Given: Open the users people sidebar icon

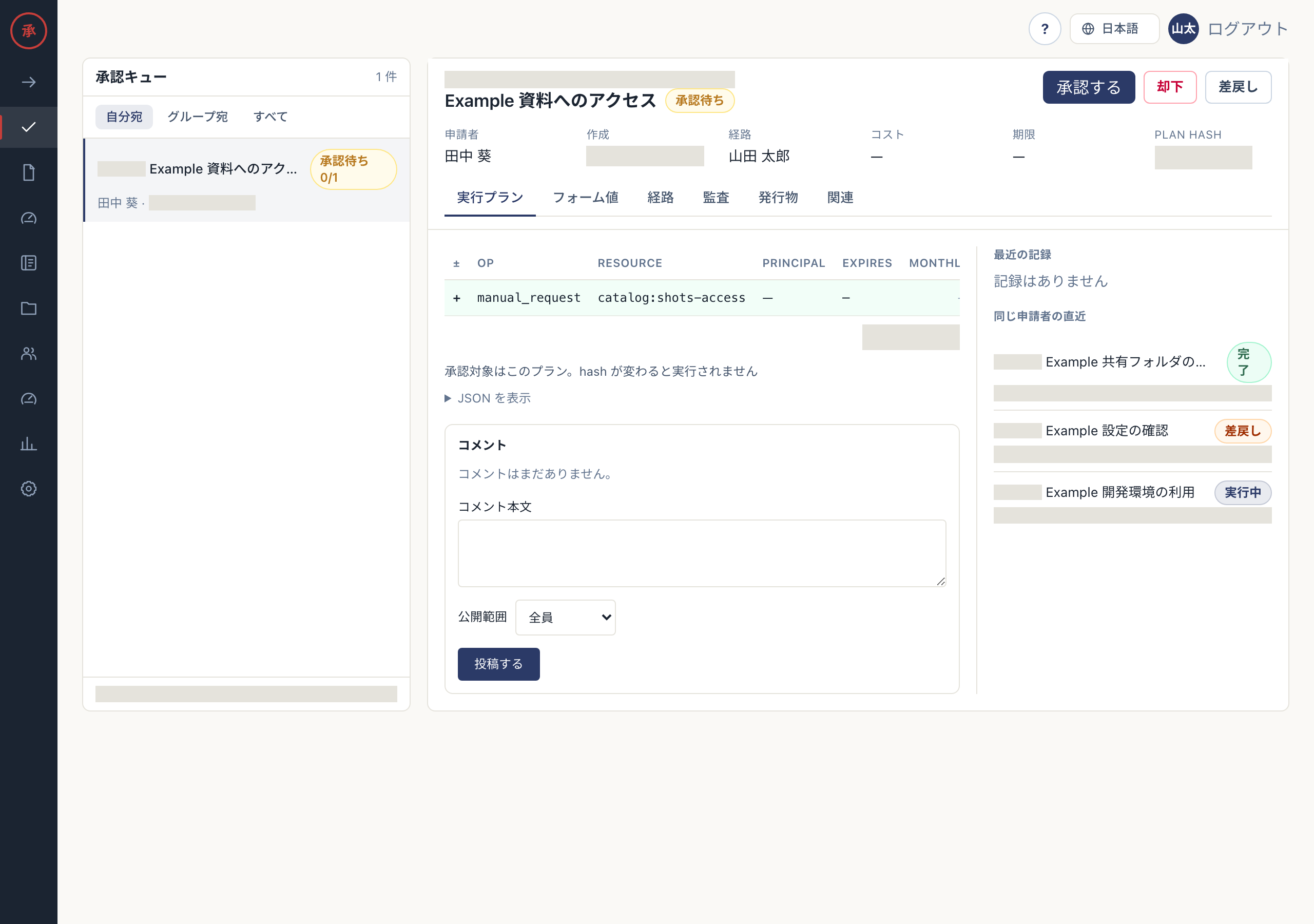Looking at the screenshot, I should 29,353.
